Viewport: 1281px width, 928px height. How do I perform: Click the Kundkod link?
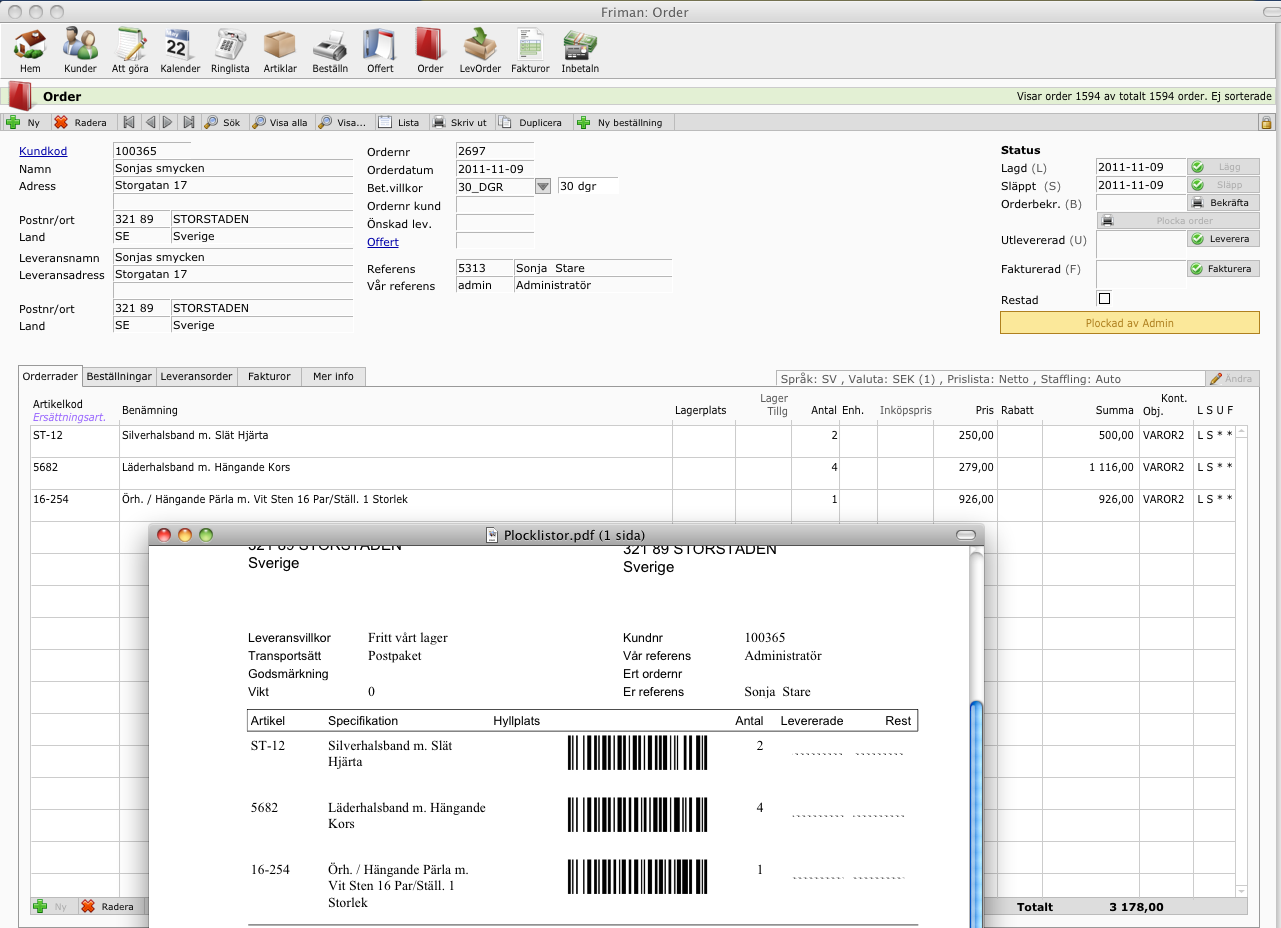point(43,151)
